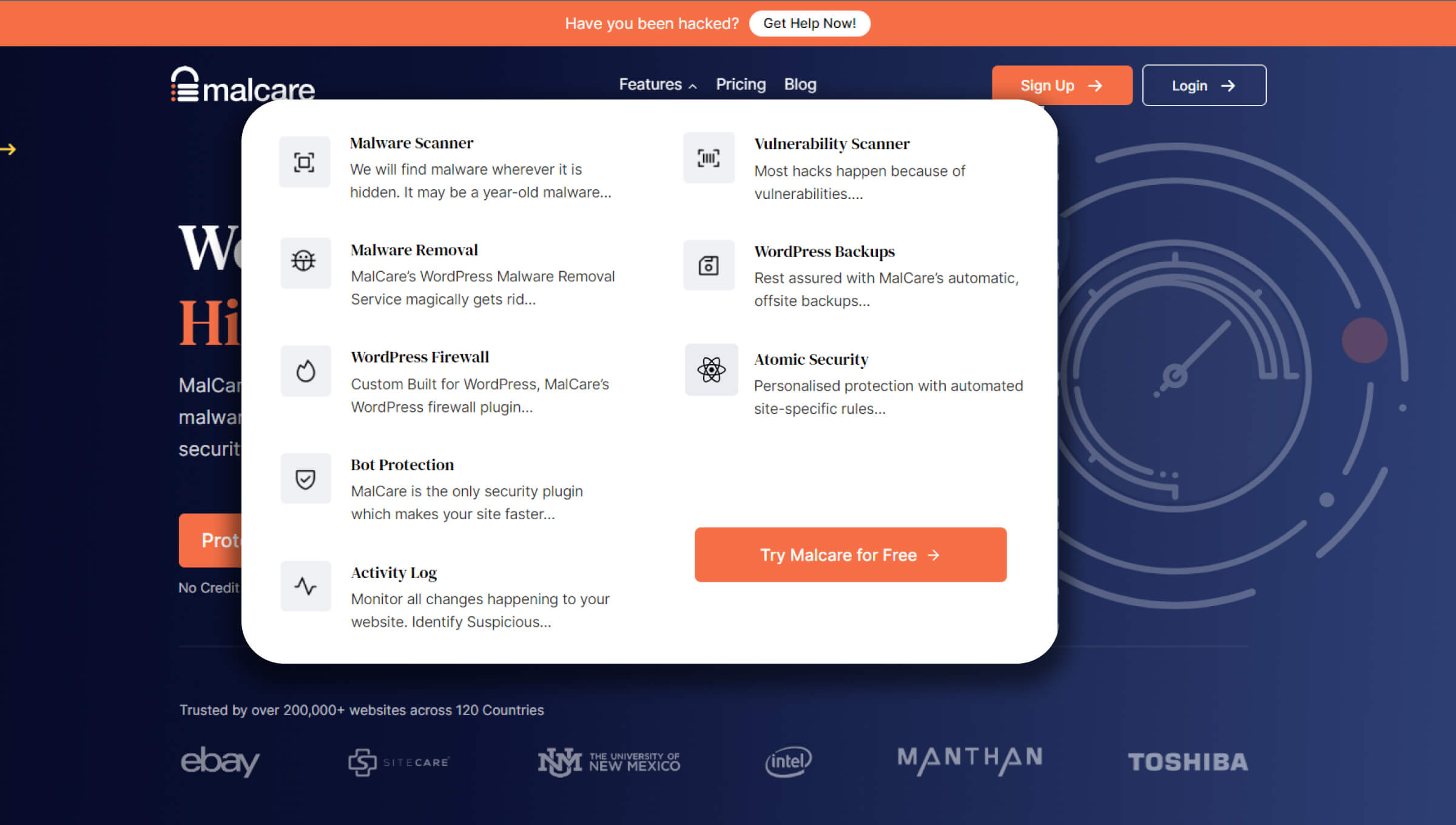
Task: Click the Malware Removal bug icon
Action: pos(305,263)
